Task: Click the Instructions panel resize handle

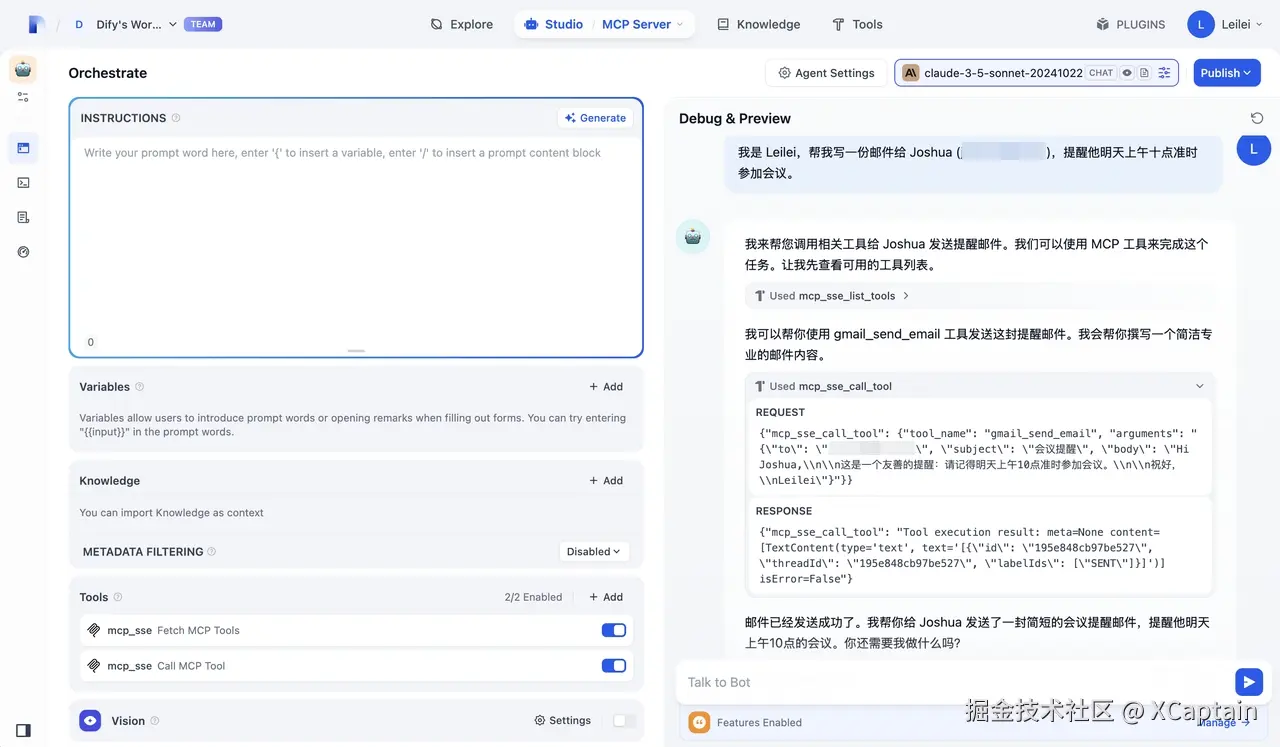Action: pos(356,351)
